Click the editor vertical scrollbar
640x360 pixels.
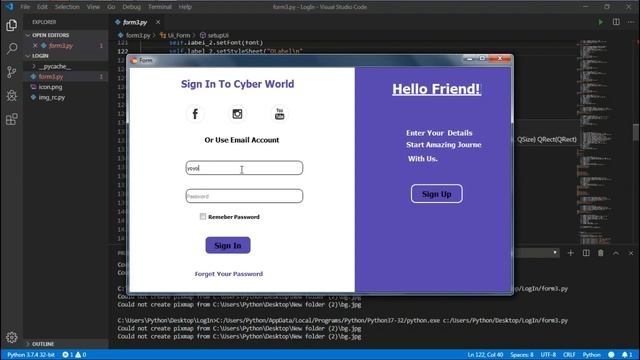coord(636,133)
